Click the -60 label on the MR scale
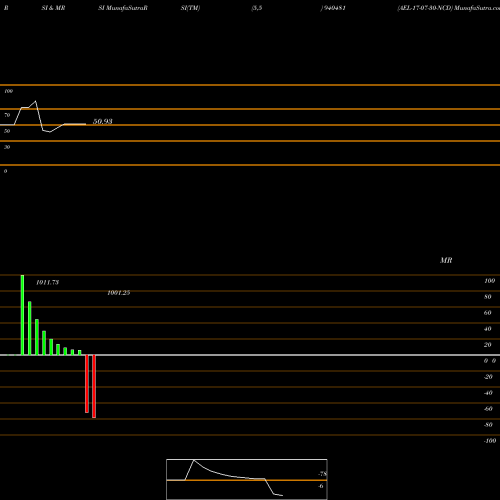The image size is (500, 500). point(488,409)
